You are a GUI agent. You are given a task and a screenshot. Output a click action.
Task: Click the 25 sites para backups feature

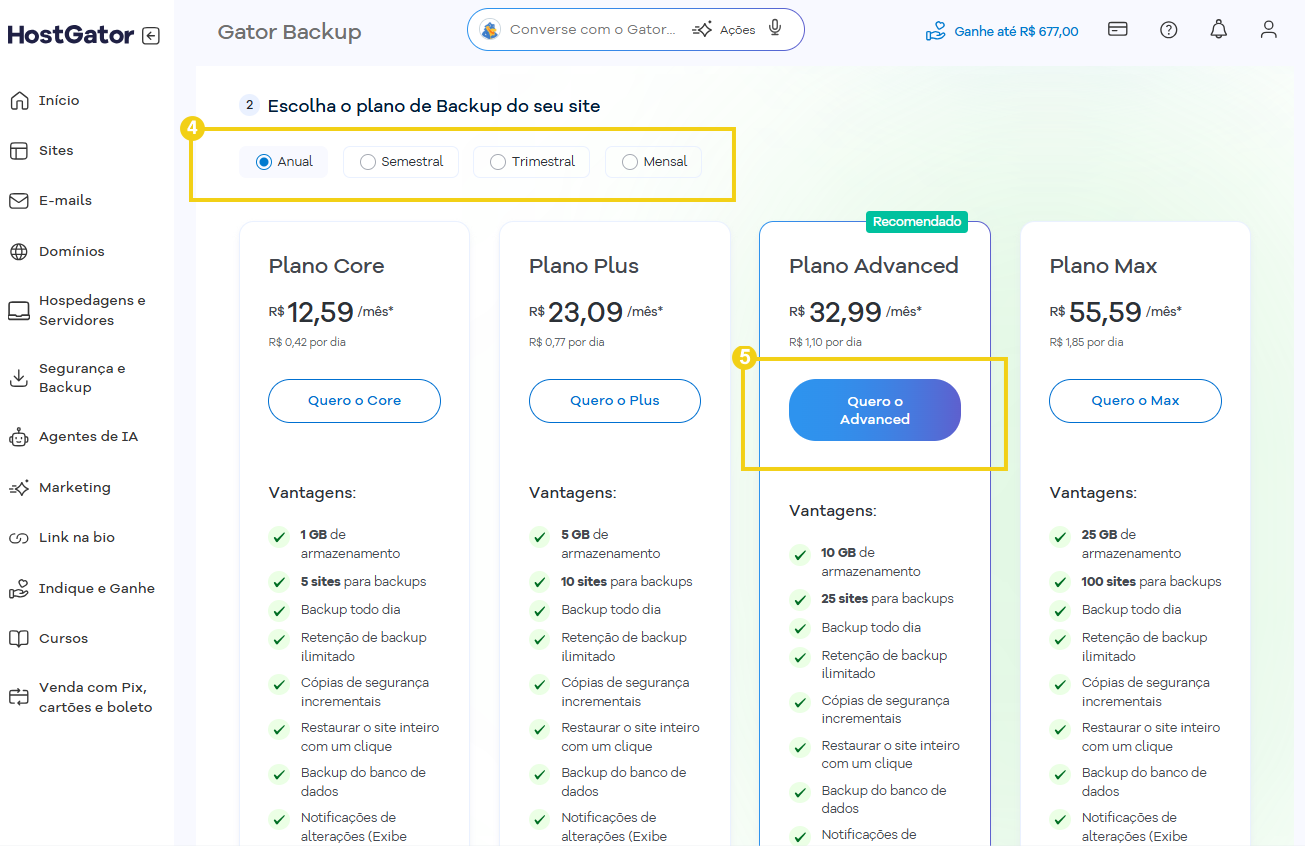click(x=887, y=599)
